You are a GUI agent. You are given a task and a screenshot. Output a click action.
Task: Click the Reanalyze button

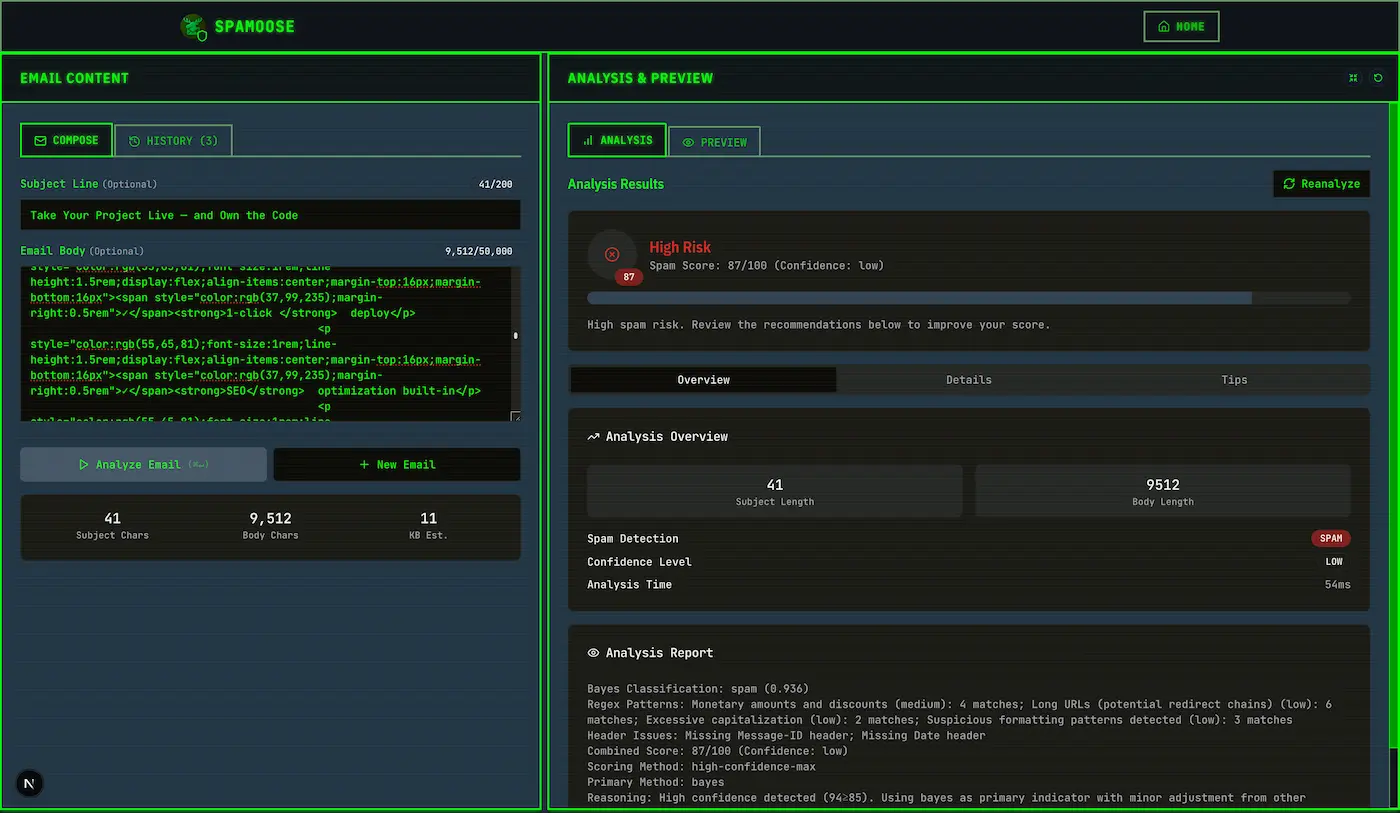tap(1321, 184)
